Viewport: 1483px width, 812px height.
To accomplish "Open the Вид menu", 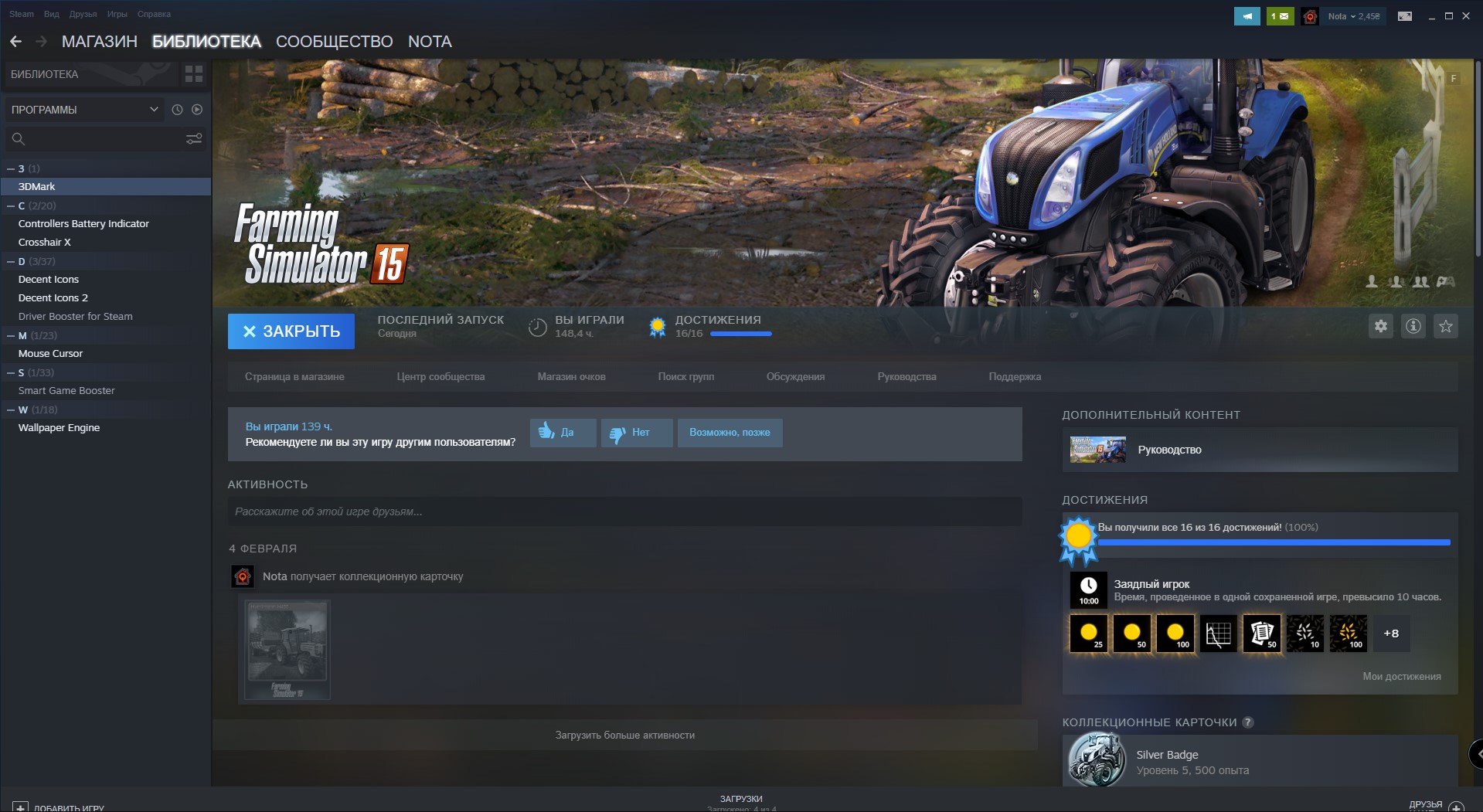I will pos(52,14).
